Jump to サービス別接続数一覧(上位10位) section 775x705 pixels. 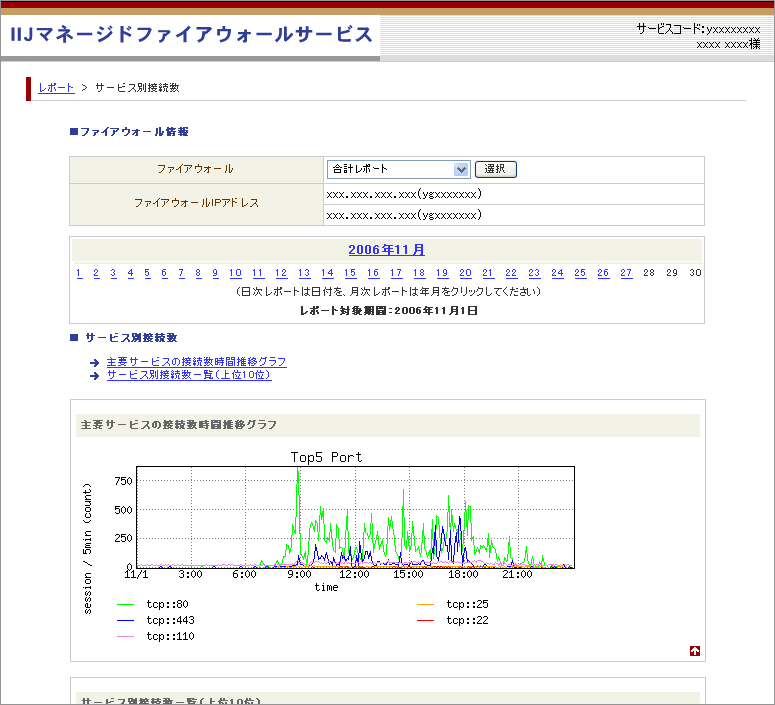tap(188, 375)
